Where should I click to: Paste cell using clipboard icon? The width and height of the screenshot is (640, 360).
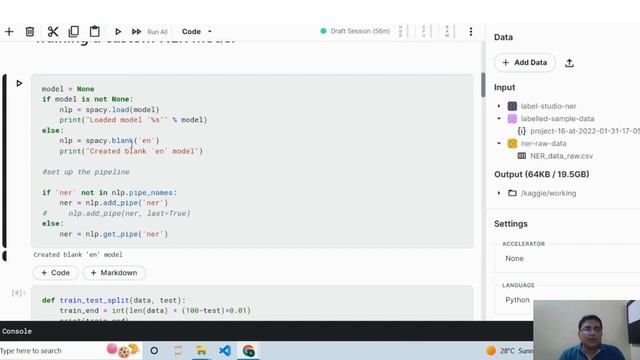pos(94,31)
